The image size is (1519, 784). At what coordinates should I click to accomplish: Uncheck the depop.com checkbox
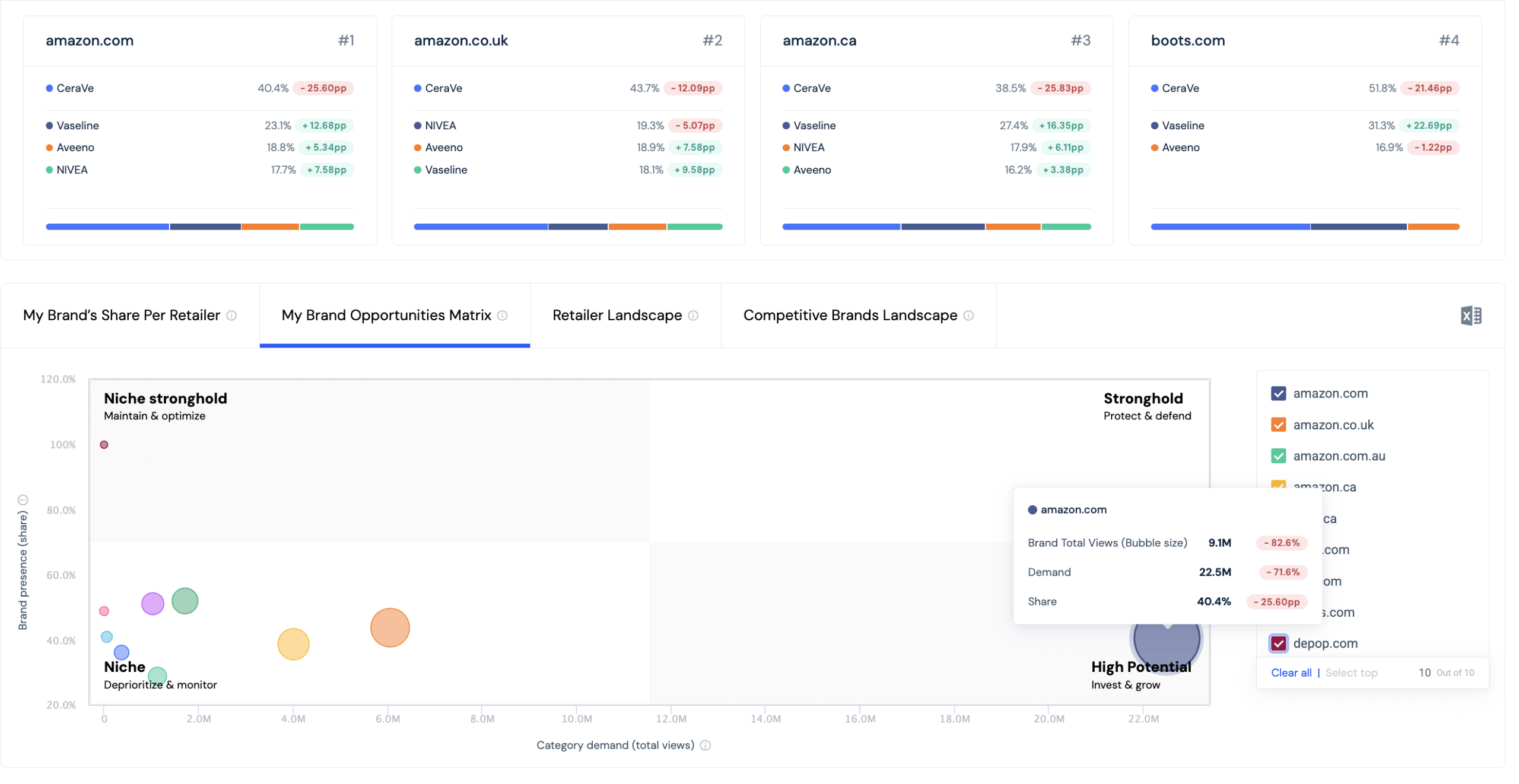pos(1279,643)
